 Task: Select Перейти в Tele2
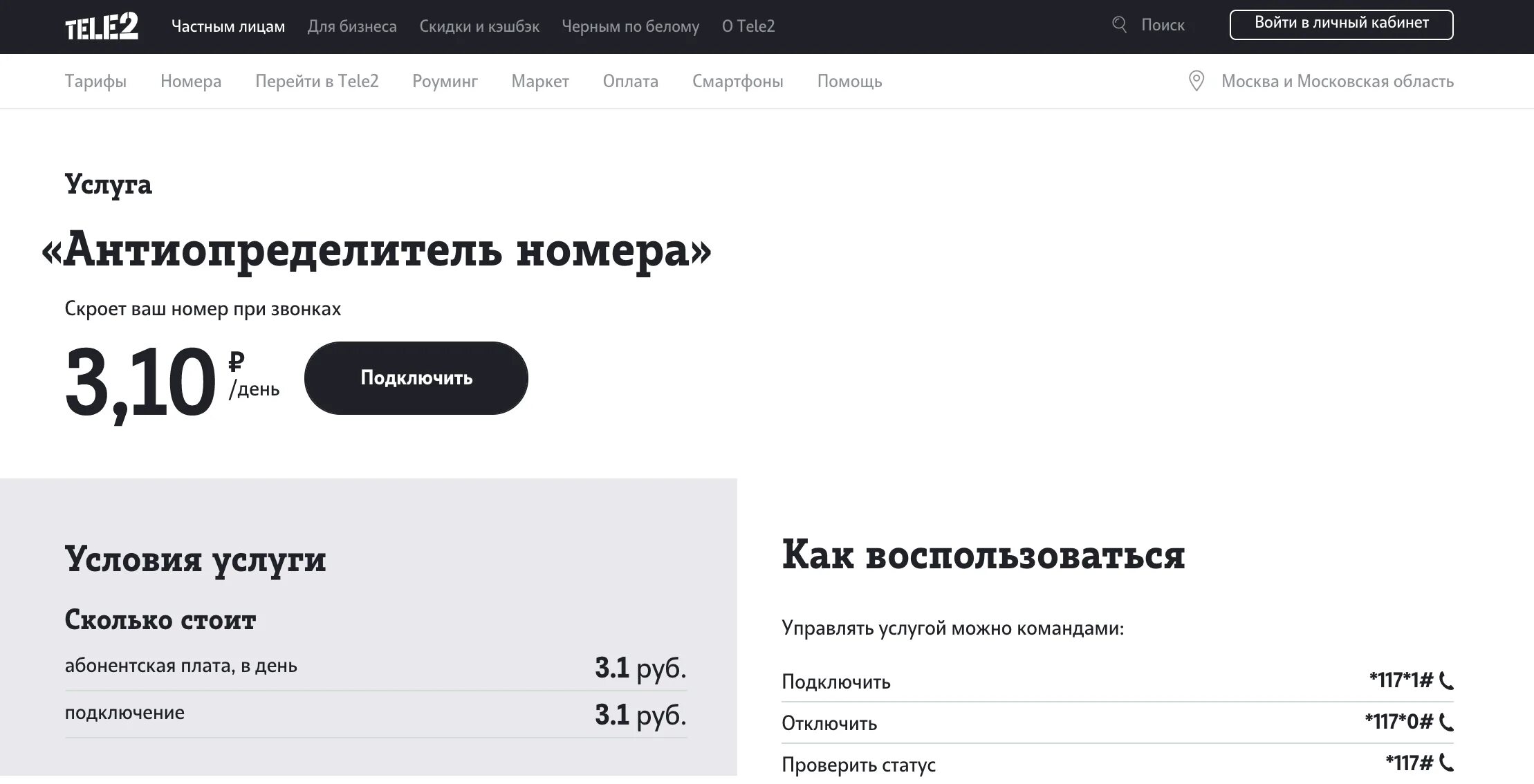click(x=317, y=82)
